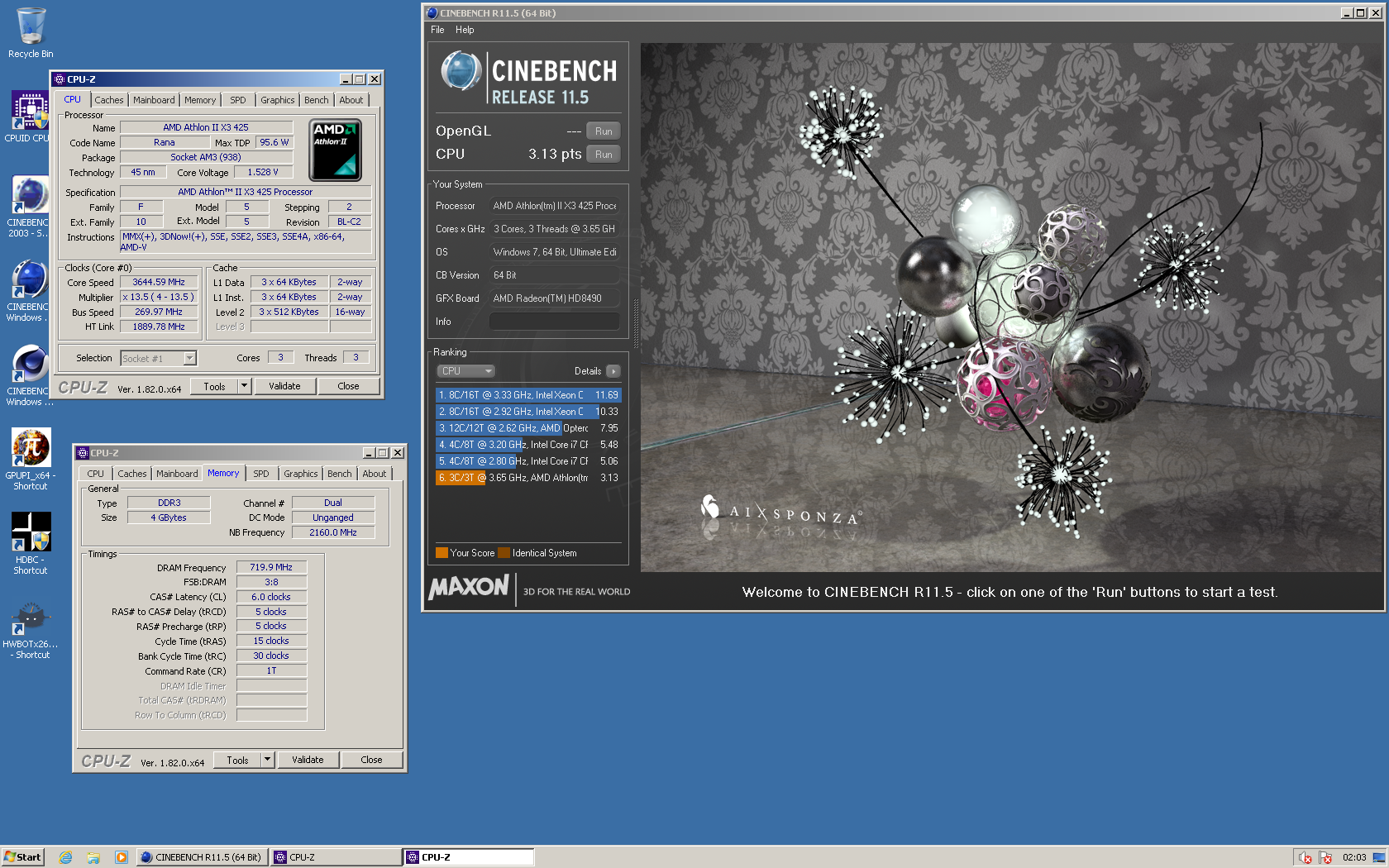Switch to Bench tab in lower CPU-Z
The image size is (1389, 868).
pos(339,474)
